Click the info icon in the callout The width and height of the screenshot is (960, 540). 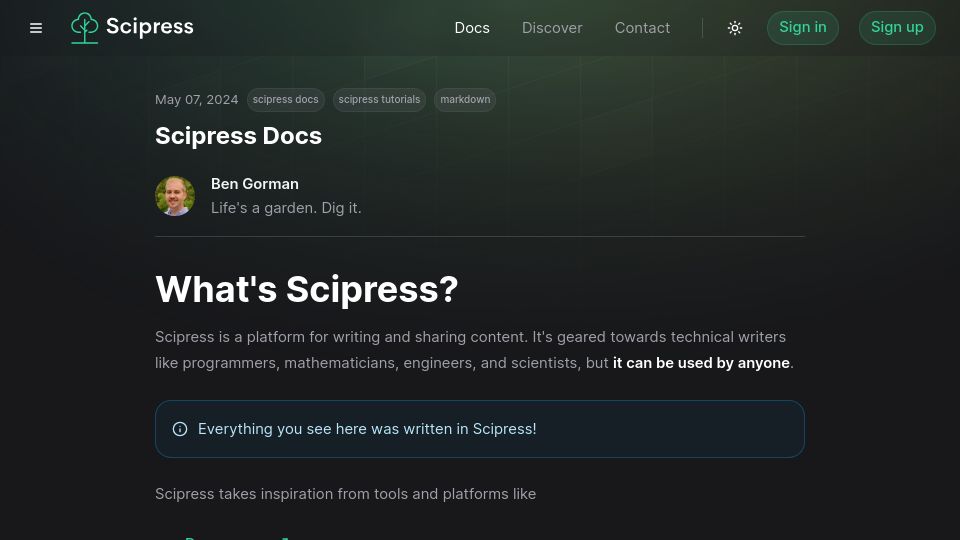point(180,429)
